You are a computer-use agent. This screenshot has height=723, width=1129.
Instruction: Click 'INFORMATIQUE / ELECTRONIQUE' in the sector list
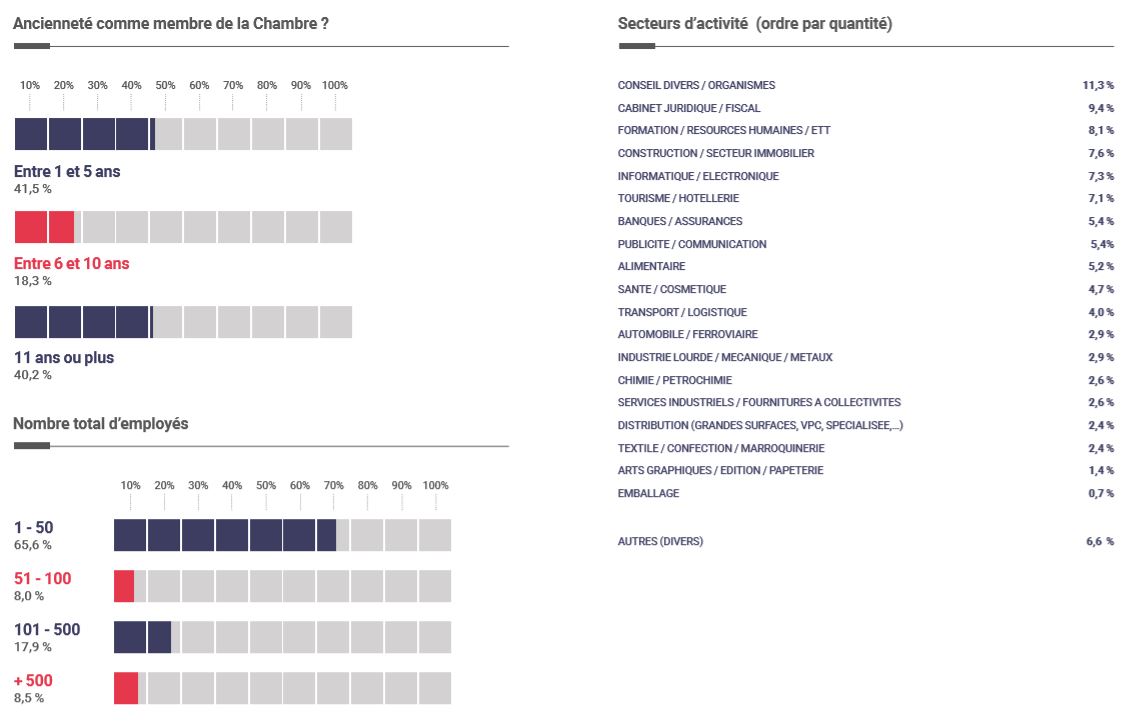pos(698,176)
